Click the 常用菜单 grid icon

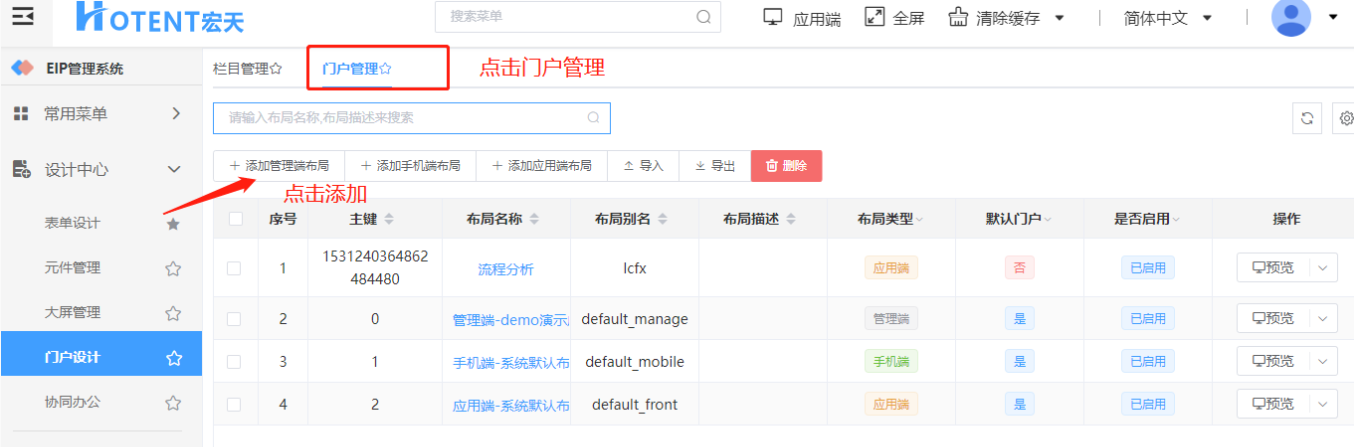[21, 114]
